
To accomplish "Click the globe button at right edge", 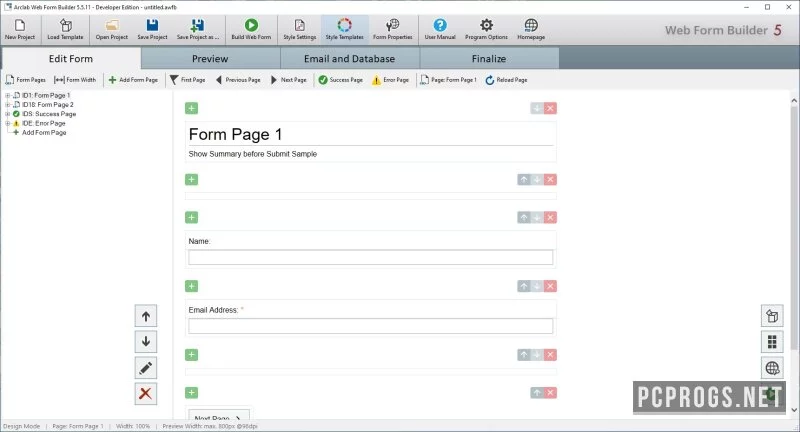I will click(x=772, y=368).
